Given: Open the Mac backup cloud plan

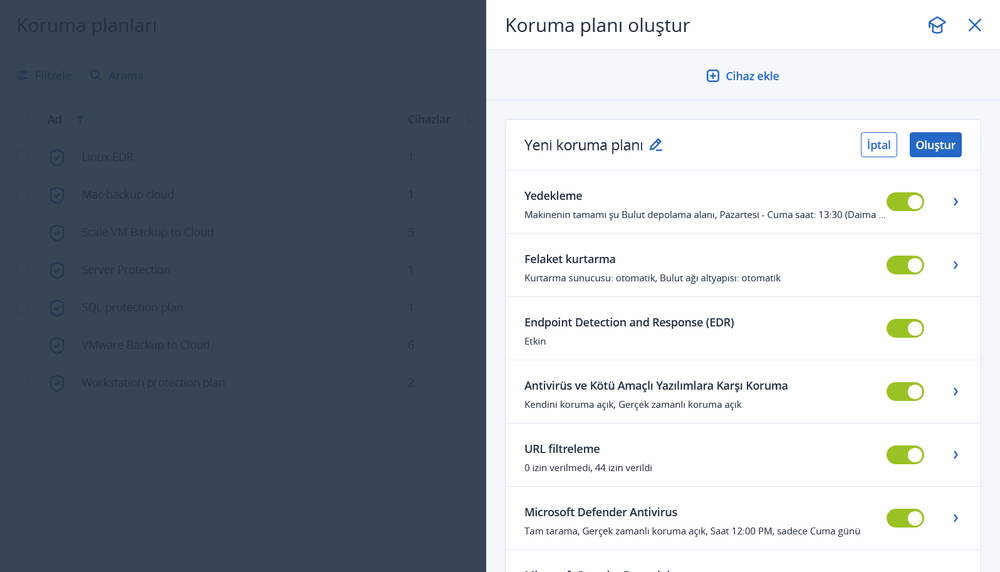Looking at the screenshot, I should [x=128, y=194].
